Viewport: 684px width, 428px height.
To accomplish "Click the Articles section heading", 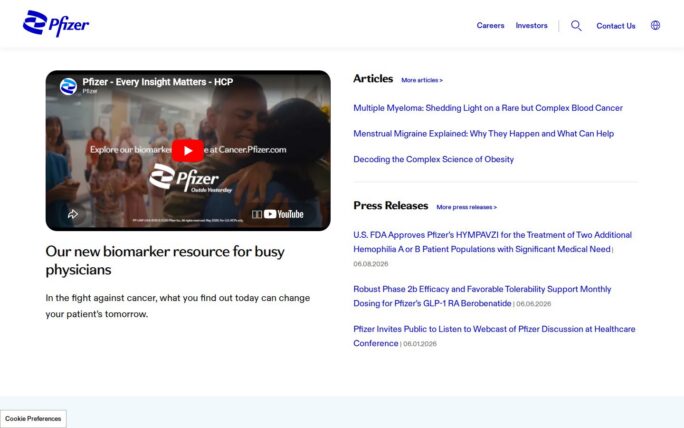I will [373, 79].
